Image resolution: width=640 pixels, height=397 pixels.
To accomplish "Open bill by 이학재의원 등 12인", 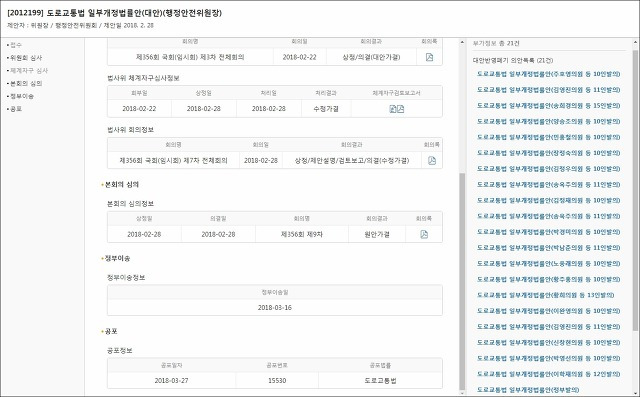I will pos(548,374).
